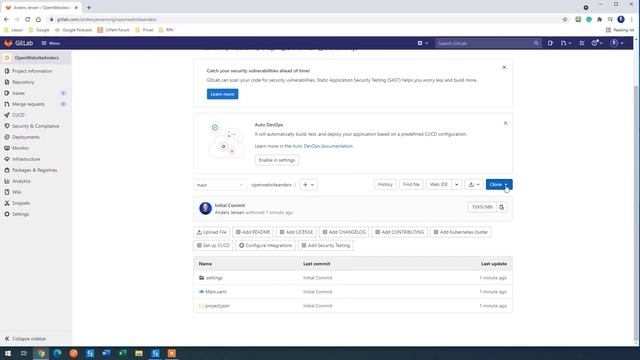Bookmark this page with star icon

(565, 19)
